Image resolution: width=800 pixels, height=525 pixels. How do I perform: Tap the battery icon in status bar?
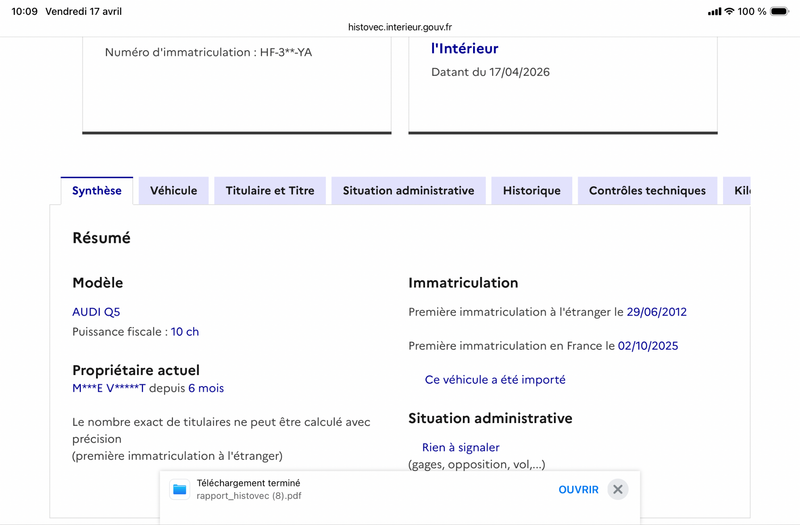pyautogui.click(x=780, y=11)
